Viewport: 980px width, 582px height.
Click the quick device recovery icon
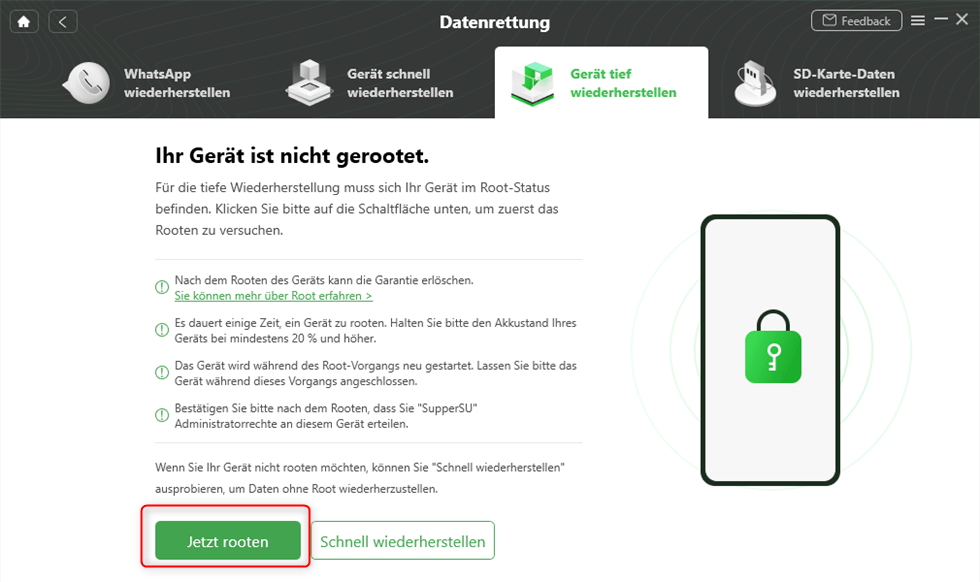[x=309, y=83]
